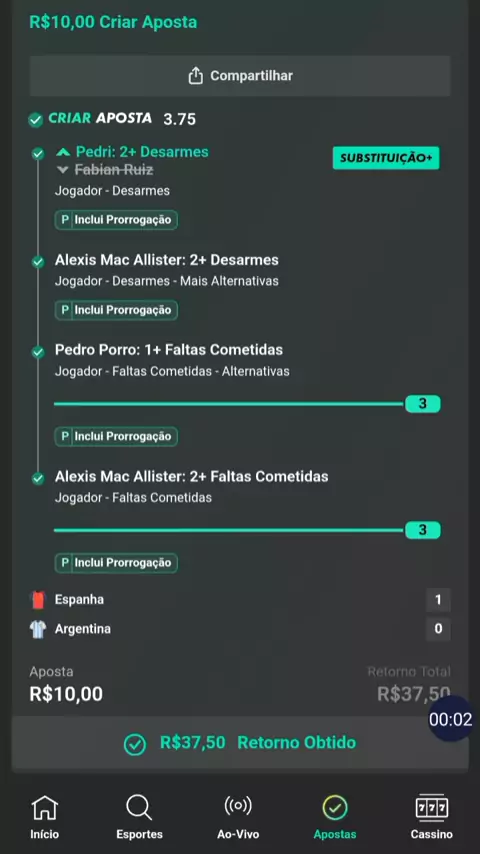Viewport: 480px width, 854px height.
Task: Click checkmark beside Pedro Porro selection
Action: click(x=38, y=352)
